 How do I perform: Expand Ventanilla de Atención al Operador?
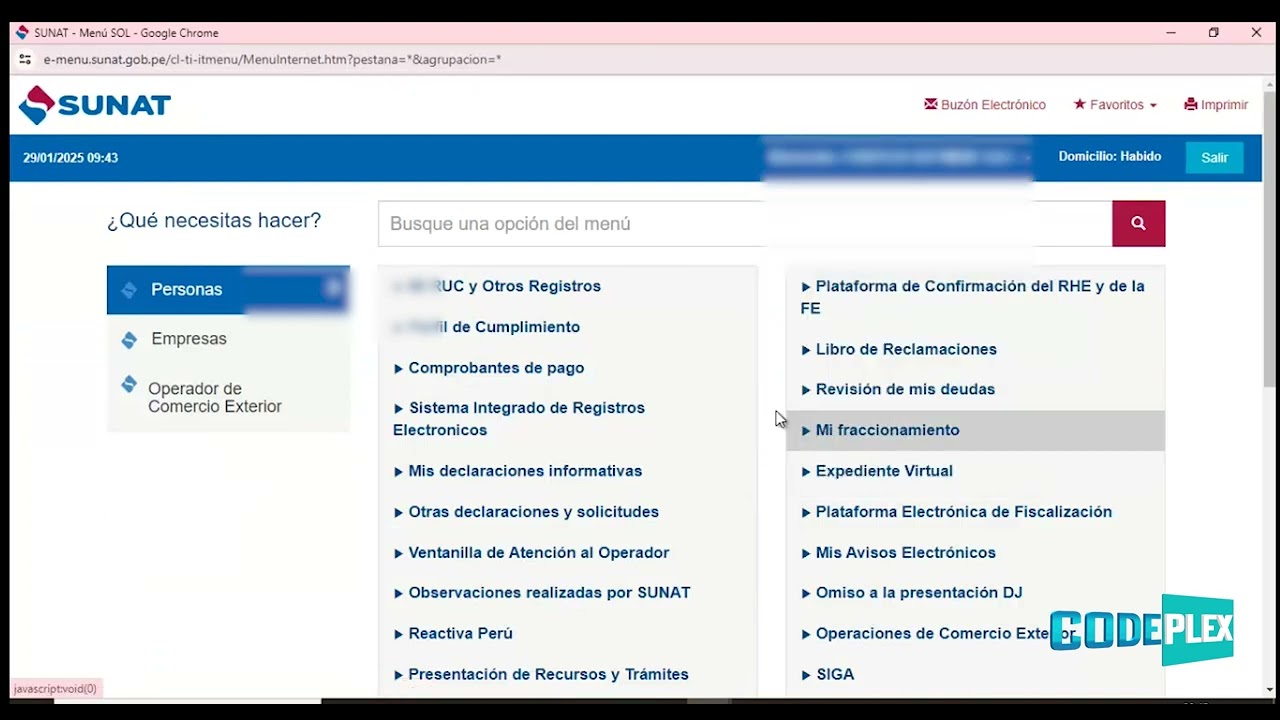coord(531,553)
